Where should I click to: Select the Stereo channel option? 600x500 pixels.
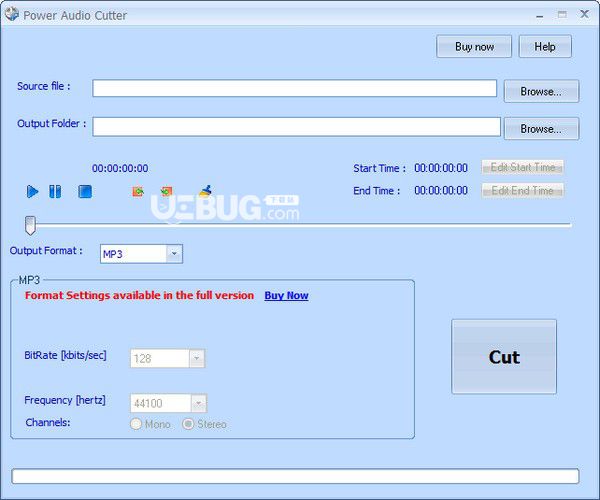pos(204,424)
